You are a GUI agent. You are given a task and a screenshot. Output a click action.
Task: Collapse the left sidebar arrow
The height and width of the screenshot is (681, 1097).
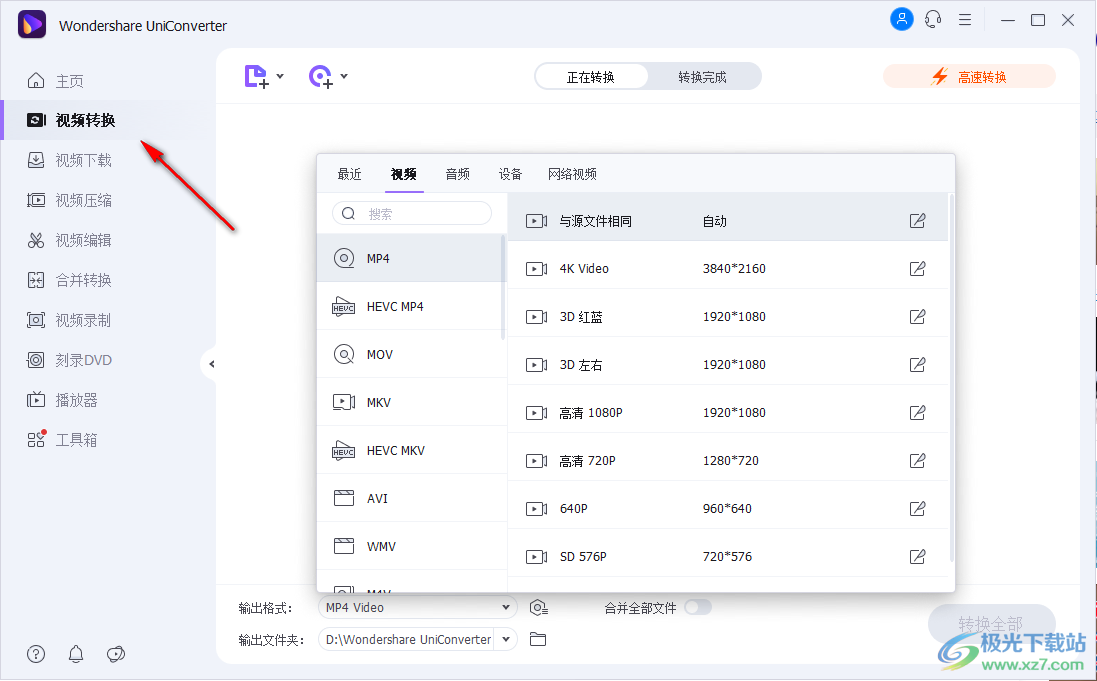211,364
